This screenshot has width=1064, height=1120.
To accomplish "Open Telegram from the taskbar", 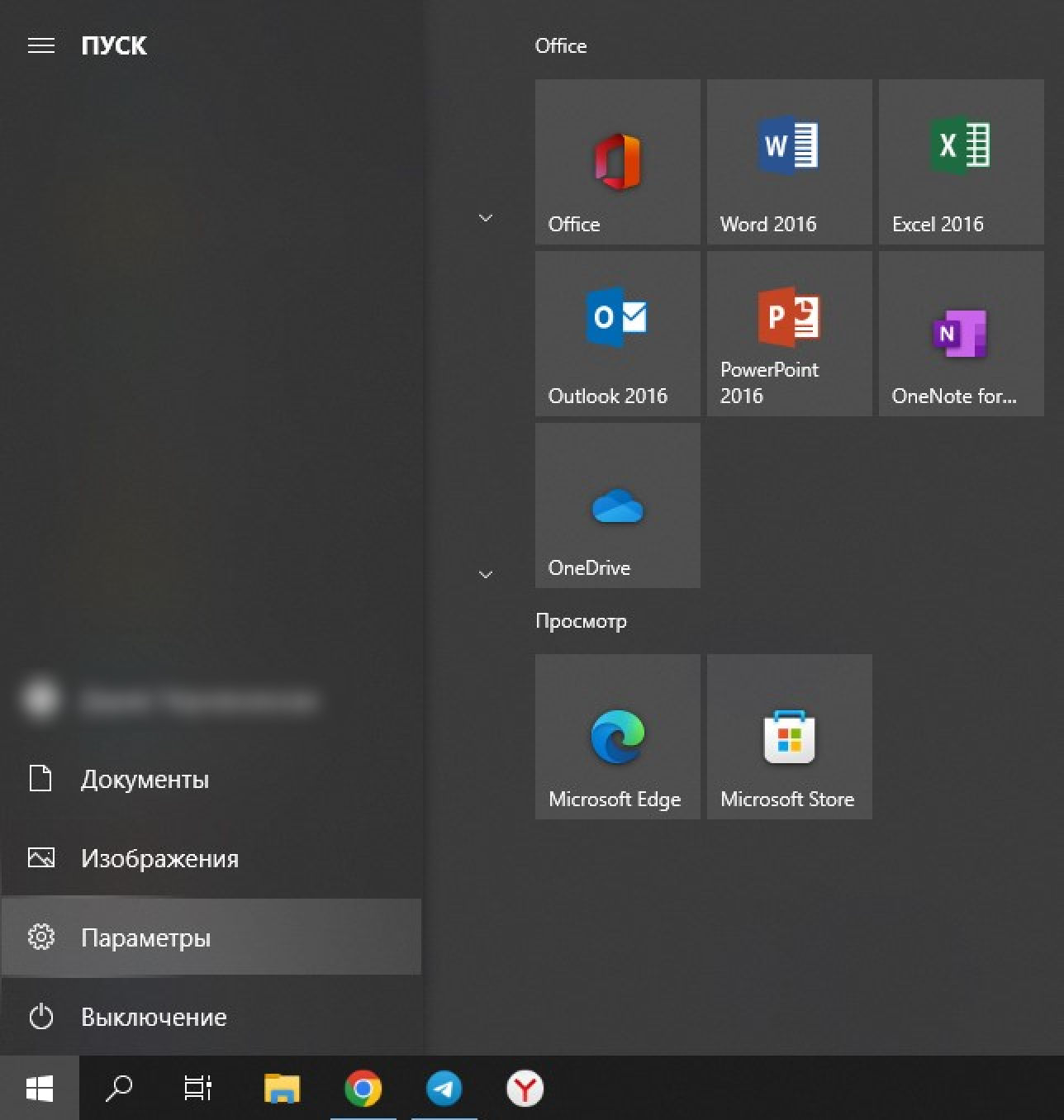I will pos(444,1089).
